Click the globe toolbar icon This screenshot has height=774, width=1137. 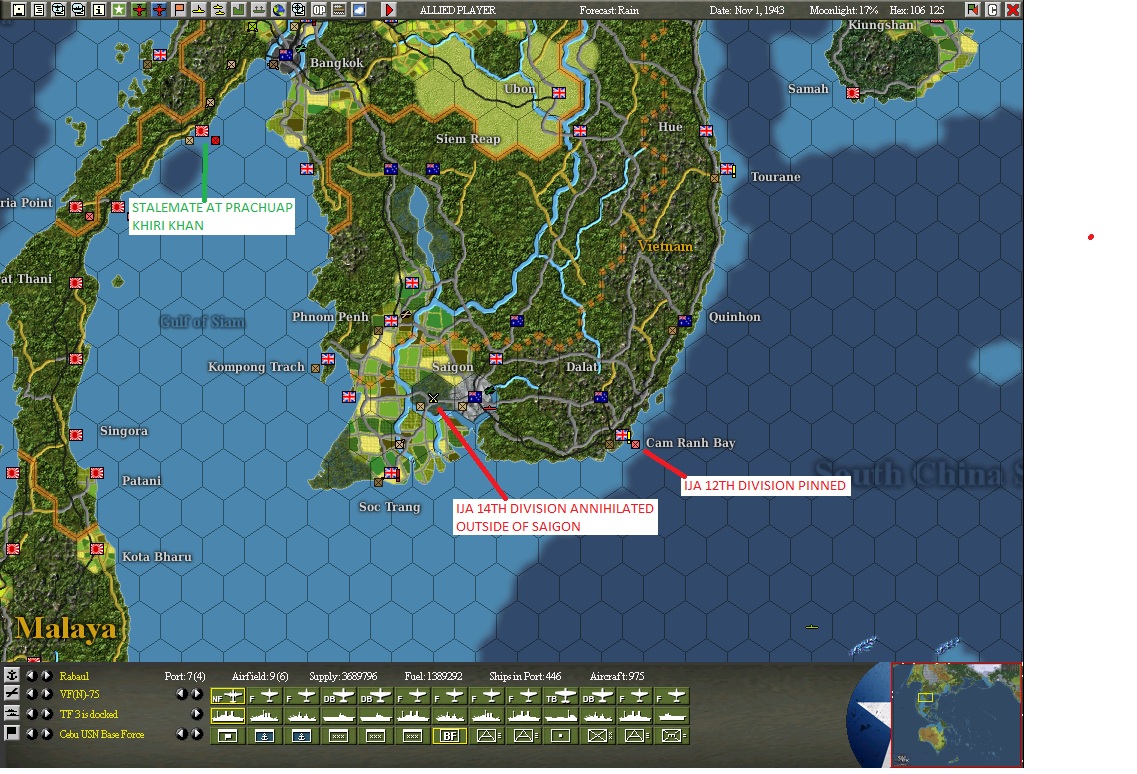[278, 9]
